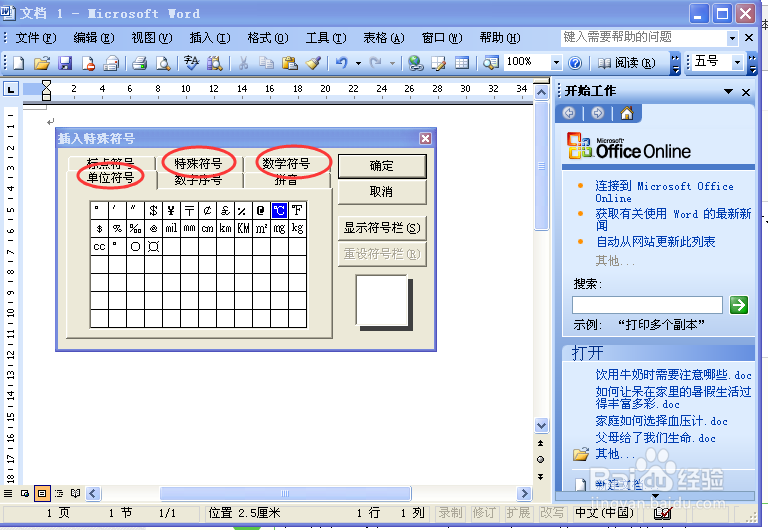
Task: Insert a hyperlink with the globe icon
Action: [416, 63]
